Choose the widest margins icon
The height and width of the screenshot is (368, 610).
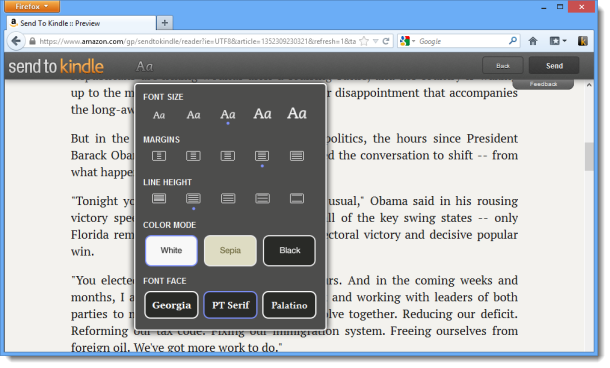pos(159,156)
